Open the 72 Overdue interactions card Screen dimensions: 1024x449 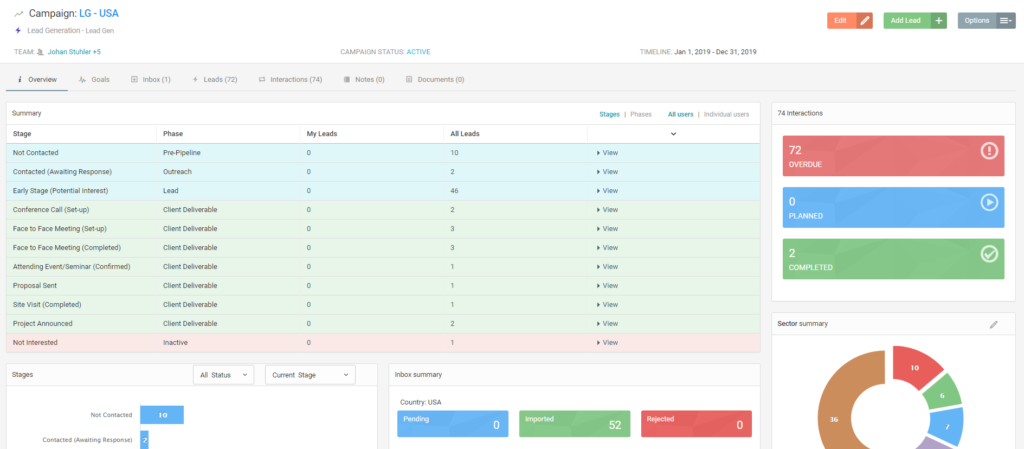point(893,156)
